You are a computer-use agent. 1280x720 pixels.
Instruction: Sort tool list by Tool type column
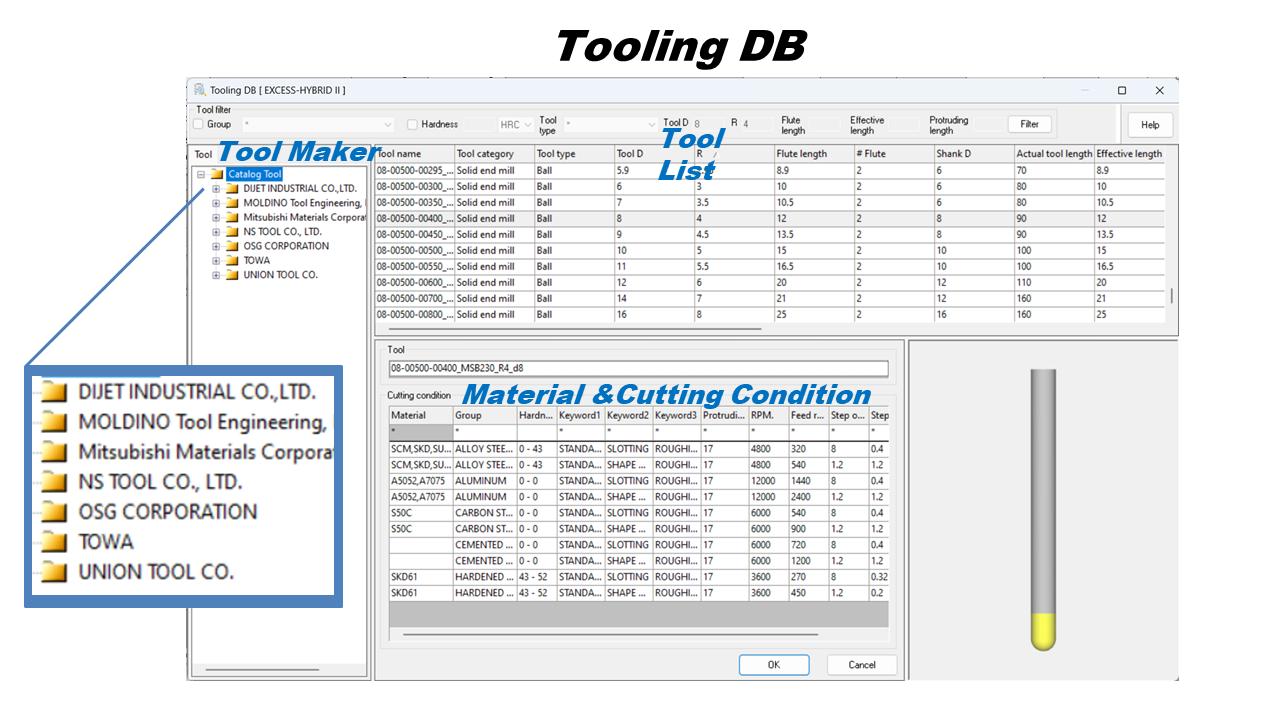(x=574, y=154)
